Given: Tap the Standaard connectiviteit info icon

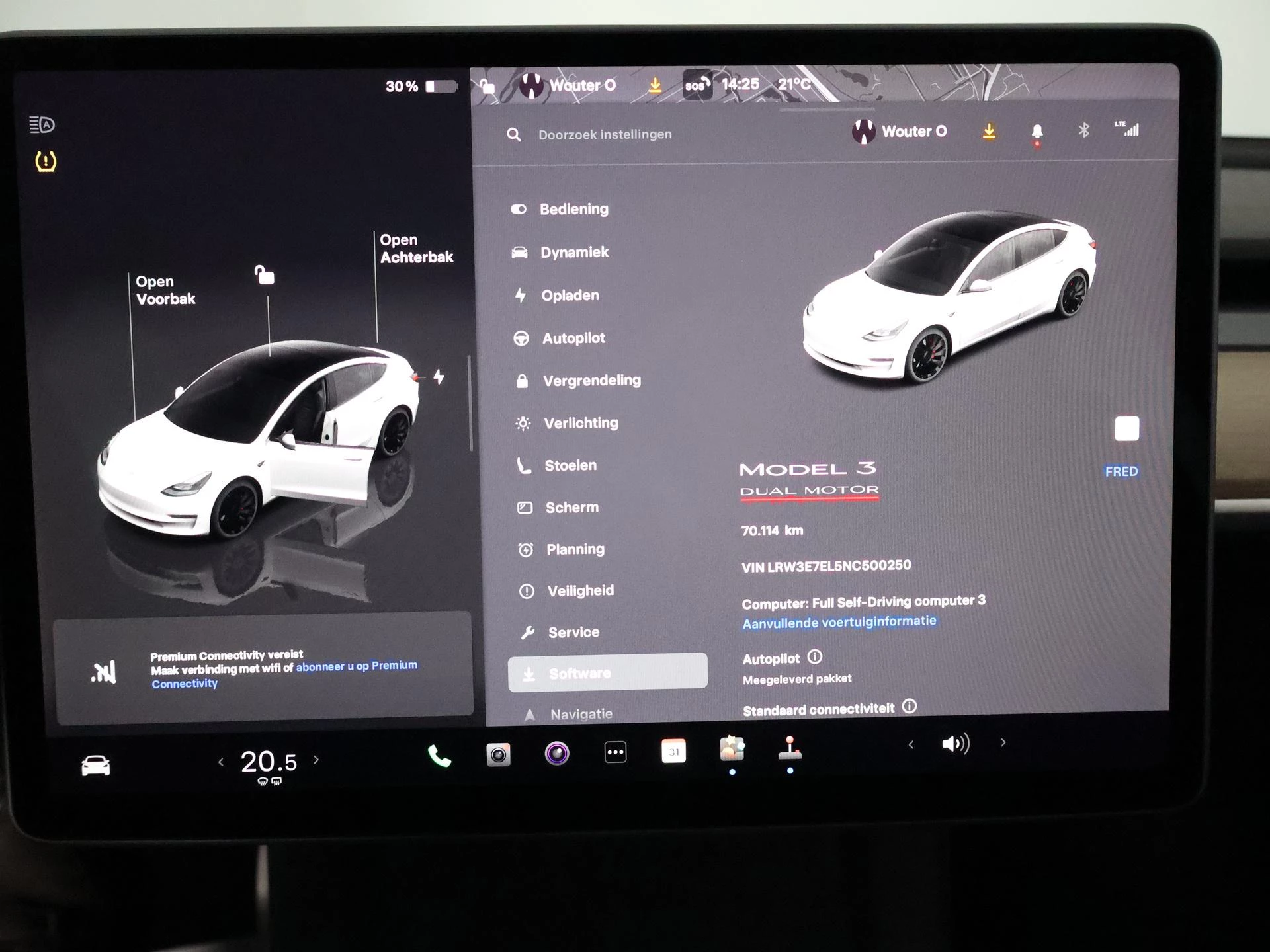Looking at the screenshot, I should (910, 706).
